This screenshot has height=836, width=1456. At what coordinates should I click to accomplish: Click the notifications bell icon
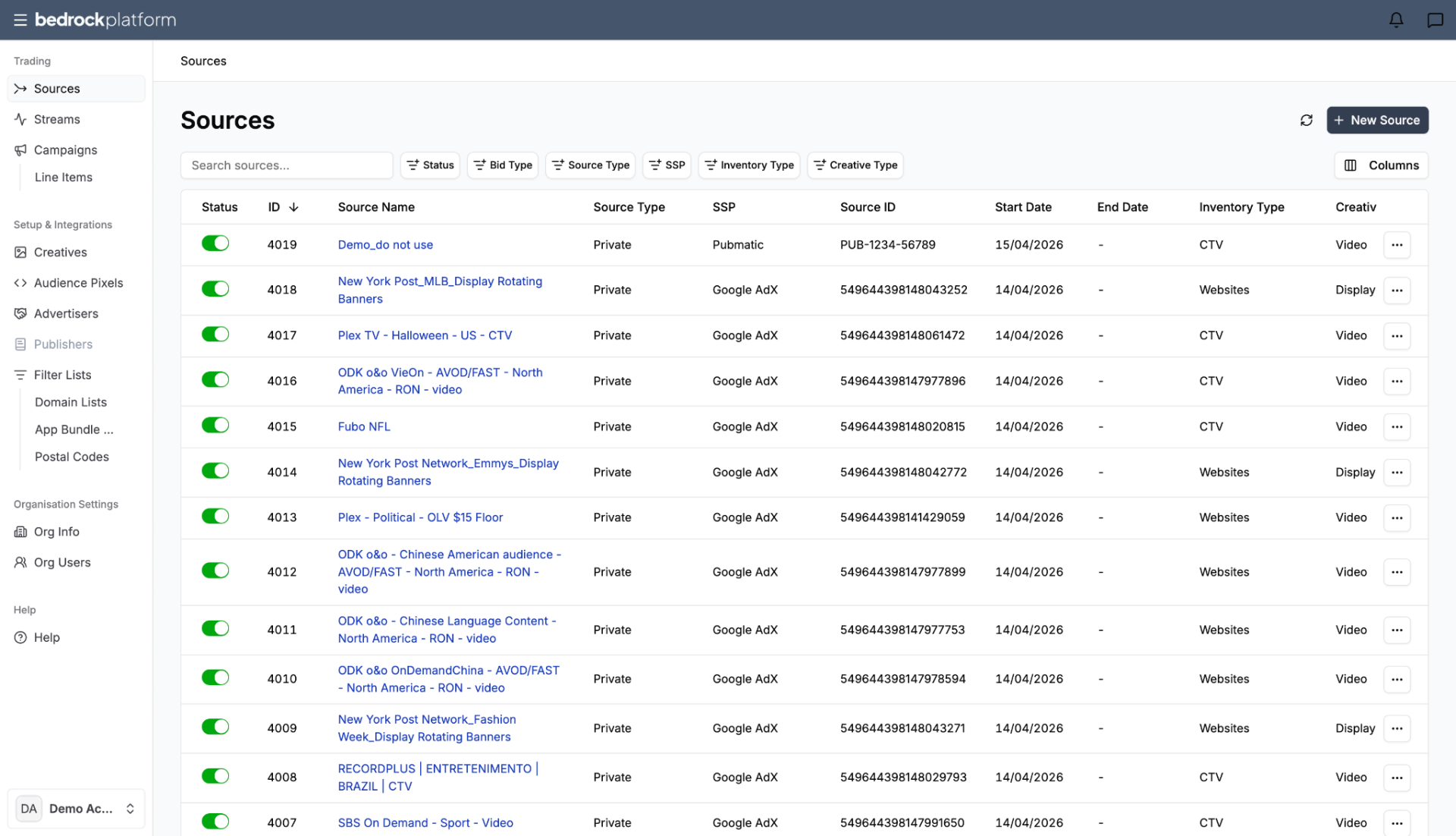1396,20
